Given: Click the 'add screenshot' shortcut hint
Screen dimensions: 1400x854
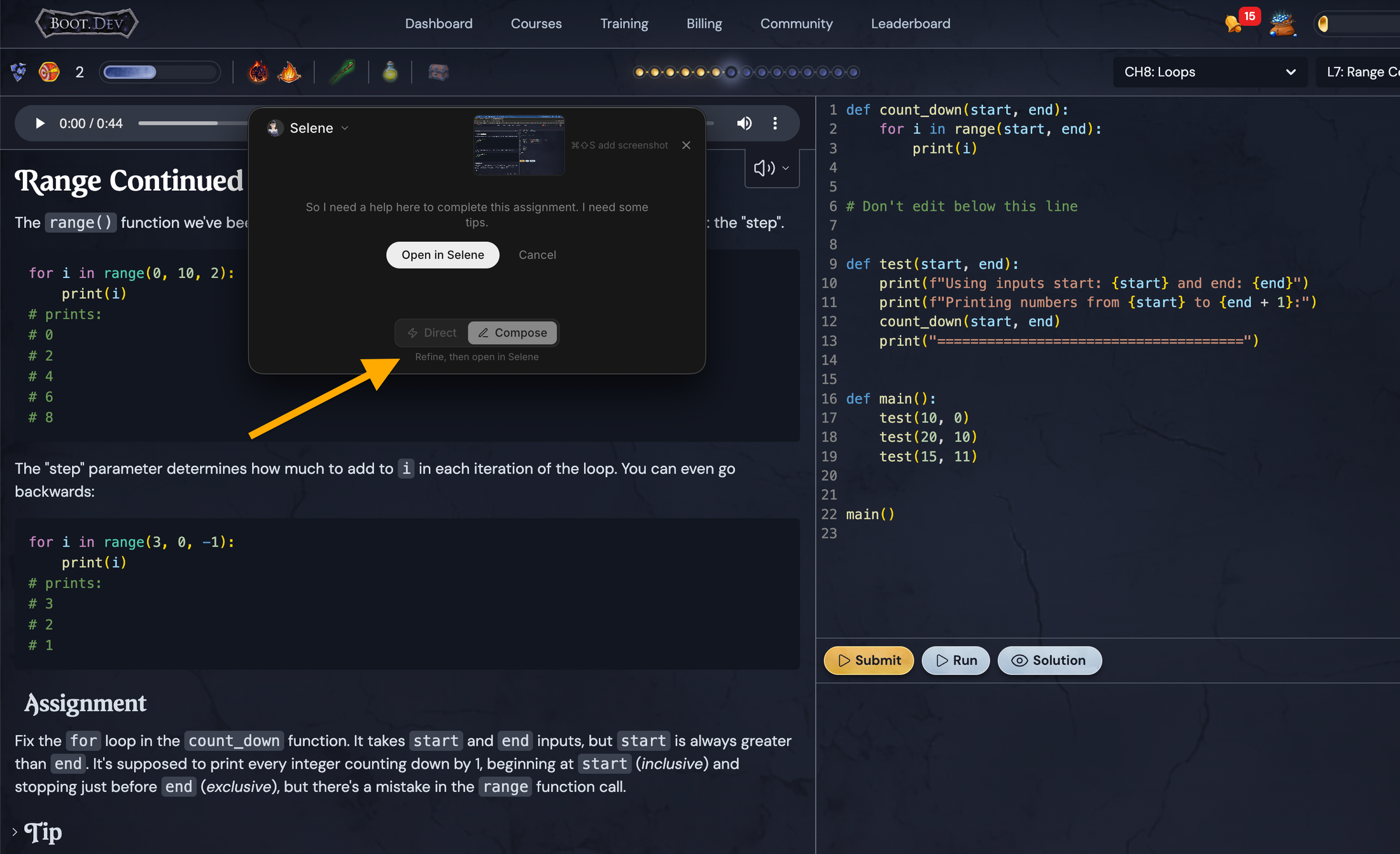Looking at the screenshot, I should pyautogui.click(x=619, y=145).
